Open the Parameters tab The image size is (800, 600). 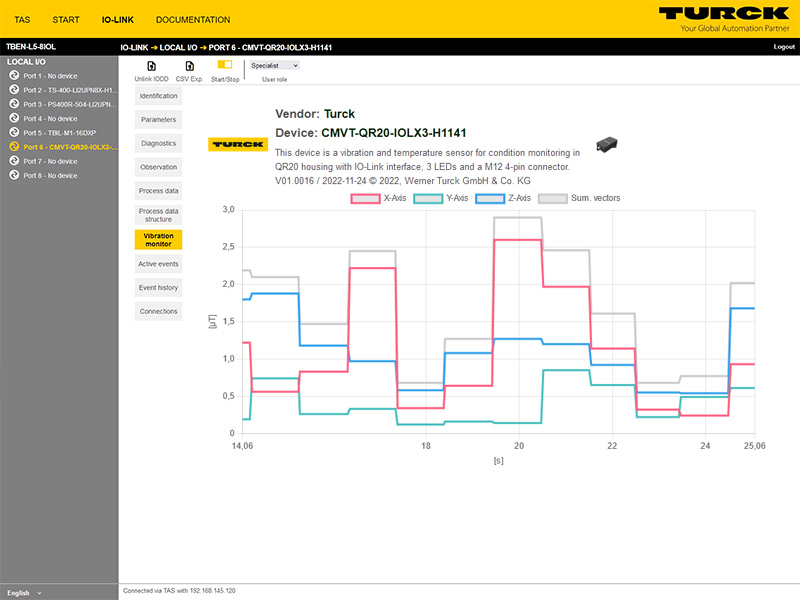click(158, 120)
